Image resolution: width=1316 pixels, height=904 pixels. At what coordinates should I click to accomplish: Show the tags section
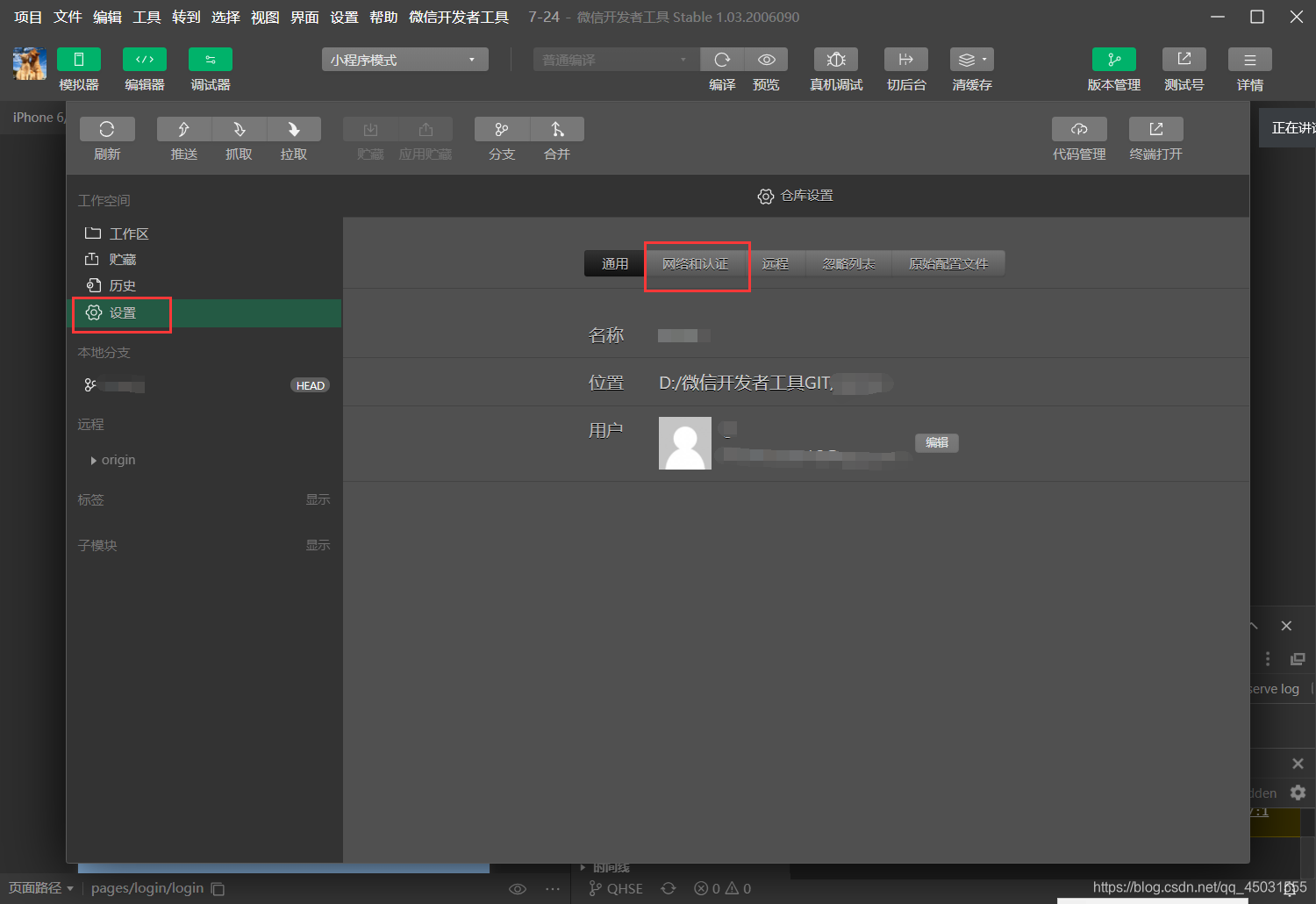318,499
